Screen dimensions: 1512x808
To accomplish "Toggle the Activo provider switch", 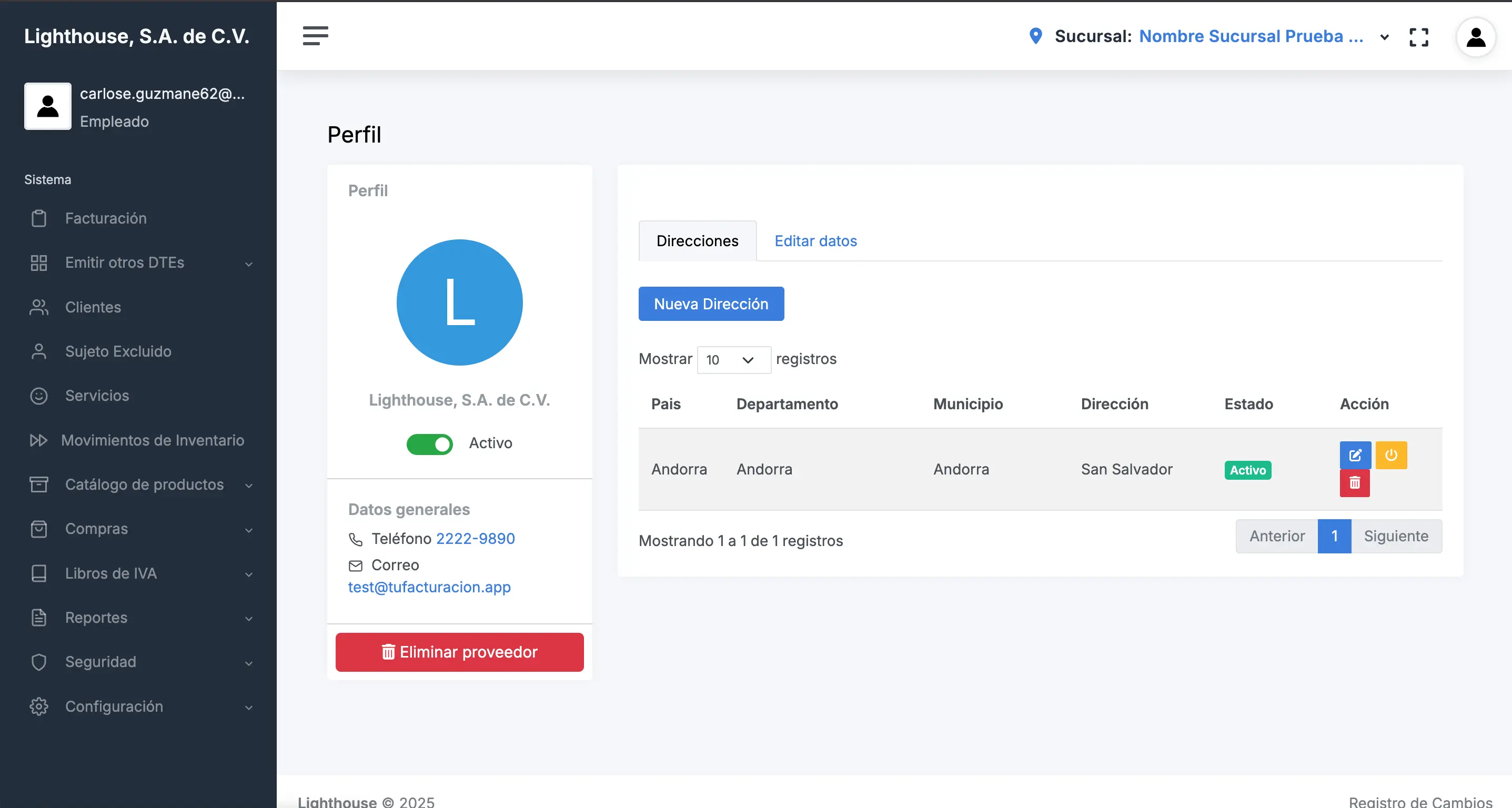I will pos(430,444).
